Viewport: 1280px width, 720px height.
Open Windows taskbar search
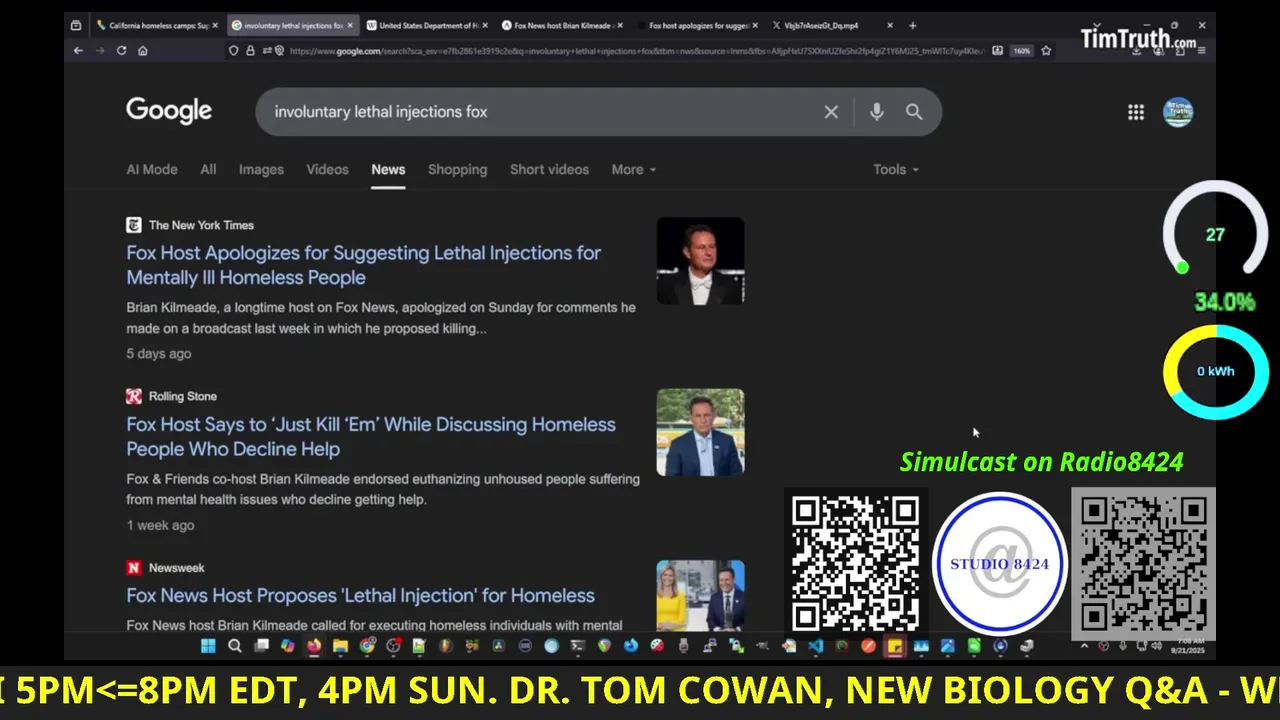coord(235,646)
